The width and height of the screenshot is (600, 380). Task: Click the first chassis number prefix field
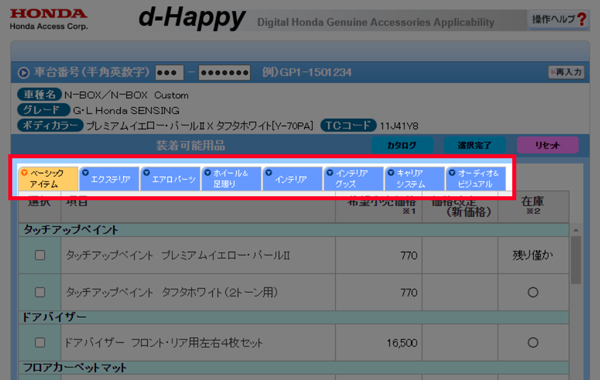pos(169,72)
